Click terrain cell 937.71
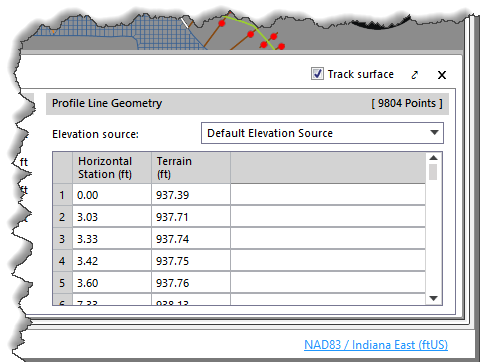 coord(191,217)
